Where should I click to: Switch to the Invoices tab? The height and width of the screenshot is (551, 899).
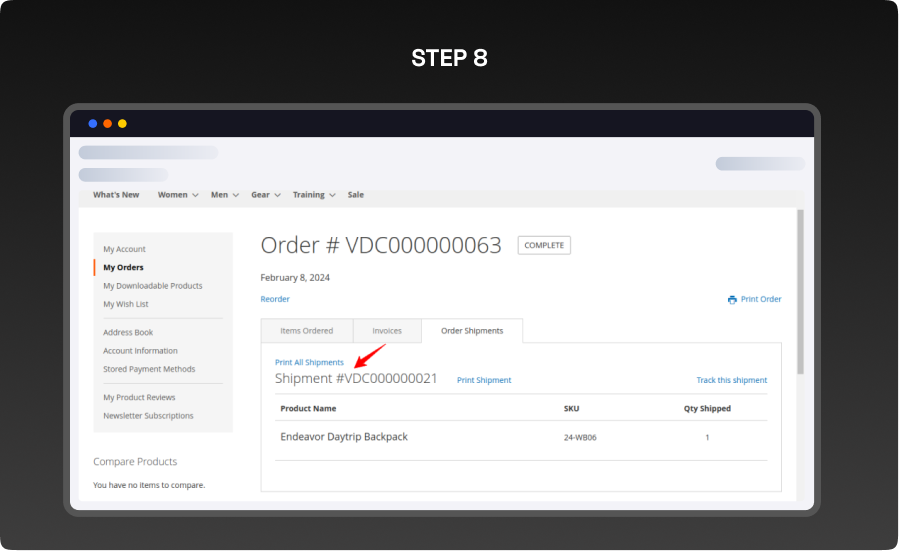click(x=387, y=331)
